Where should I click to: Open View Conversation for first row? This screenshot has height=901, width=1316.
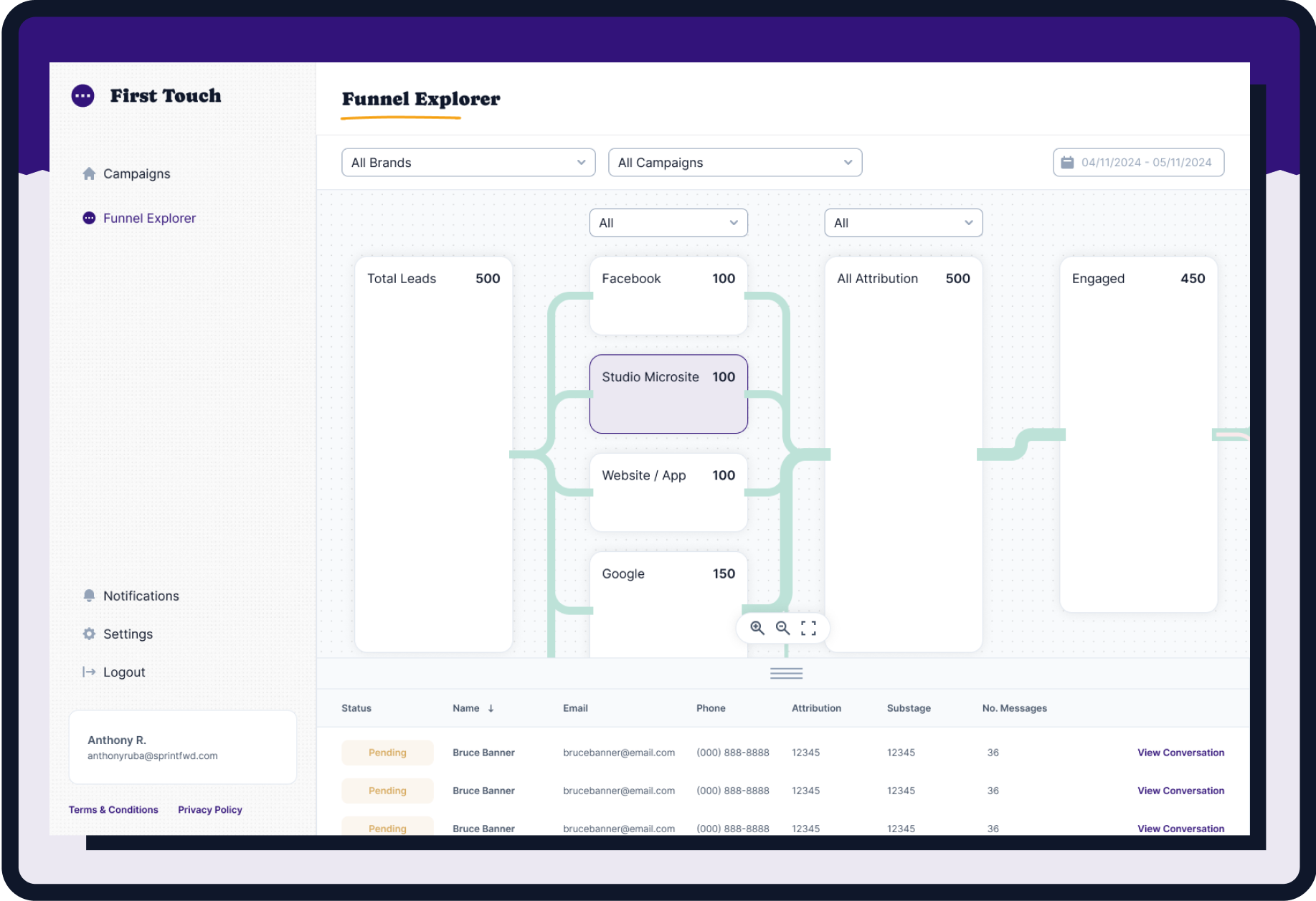[x=1180, y=753]
